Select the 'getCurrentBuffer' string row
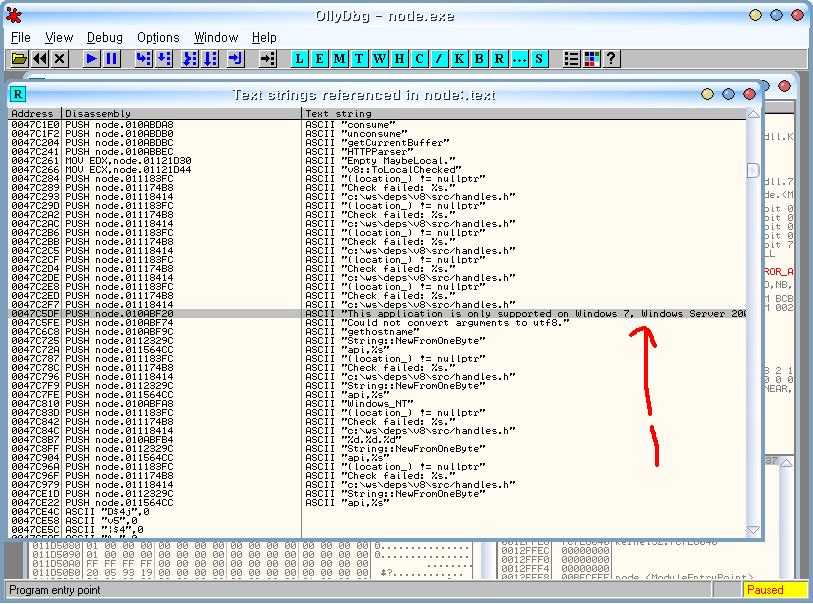This screenshot has width=813, height=604. tap(377, 143)
